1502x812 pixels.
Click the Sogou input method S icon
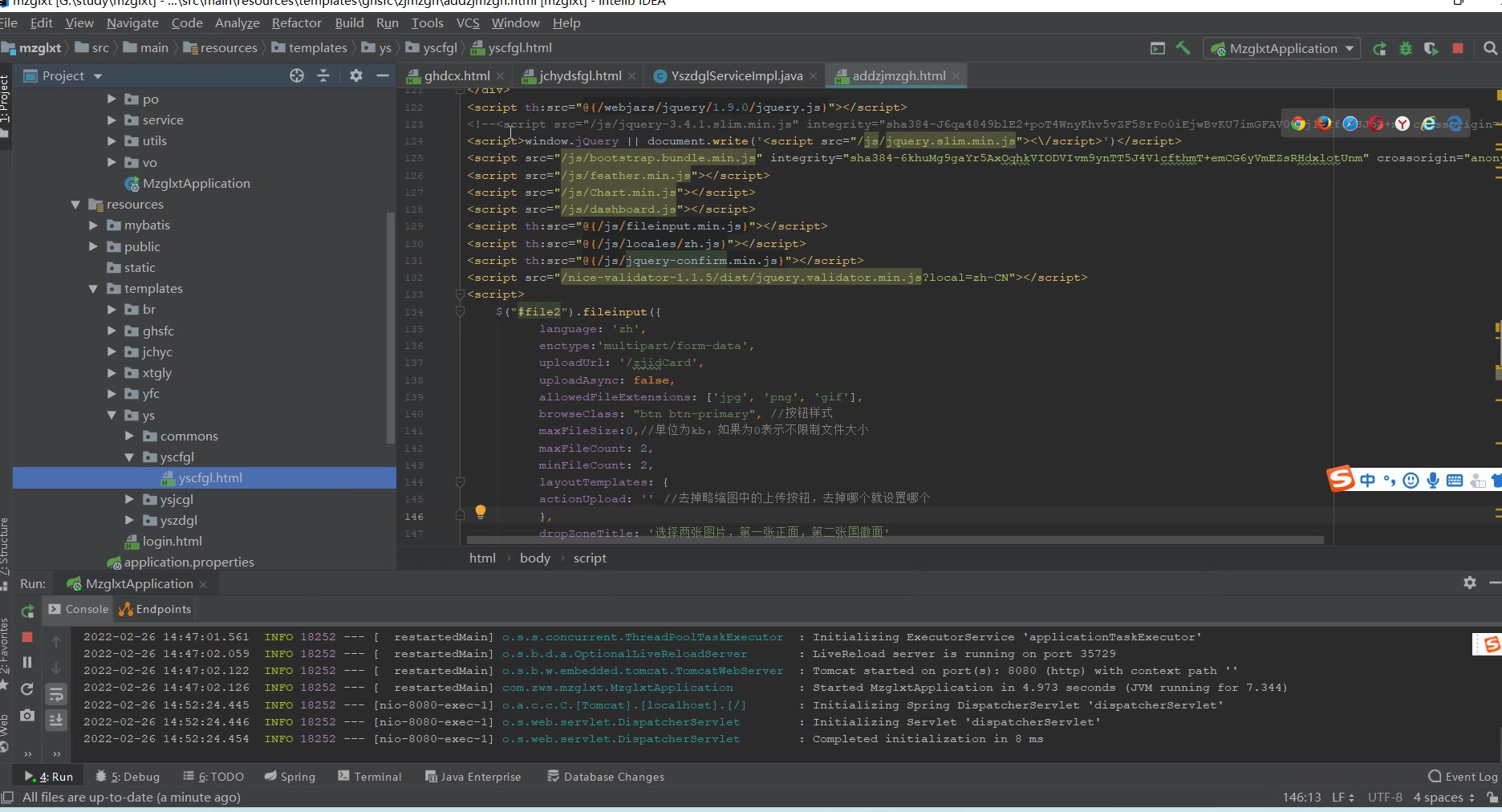coord(1341,479)
